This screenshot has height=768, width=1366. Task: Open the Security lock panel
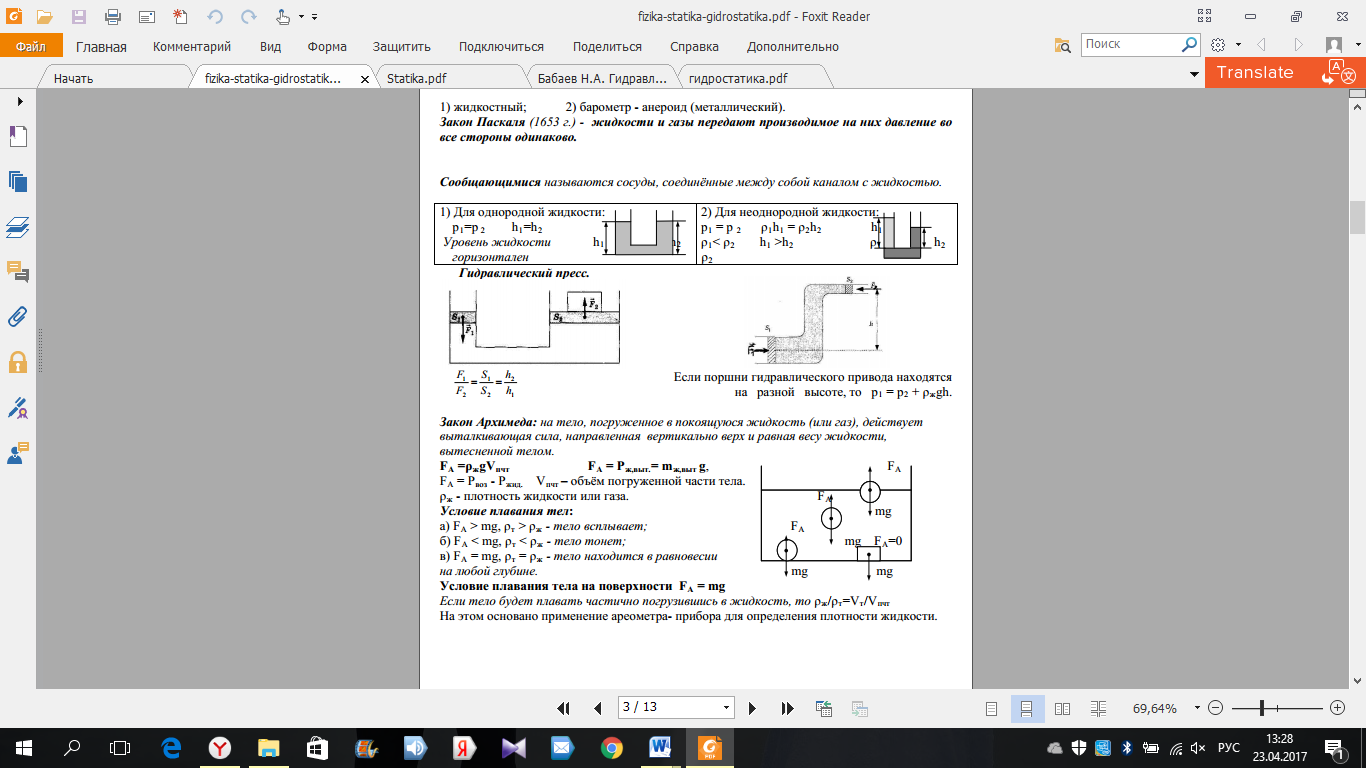pos(18,362)
